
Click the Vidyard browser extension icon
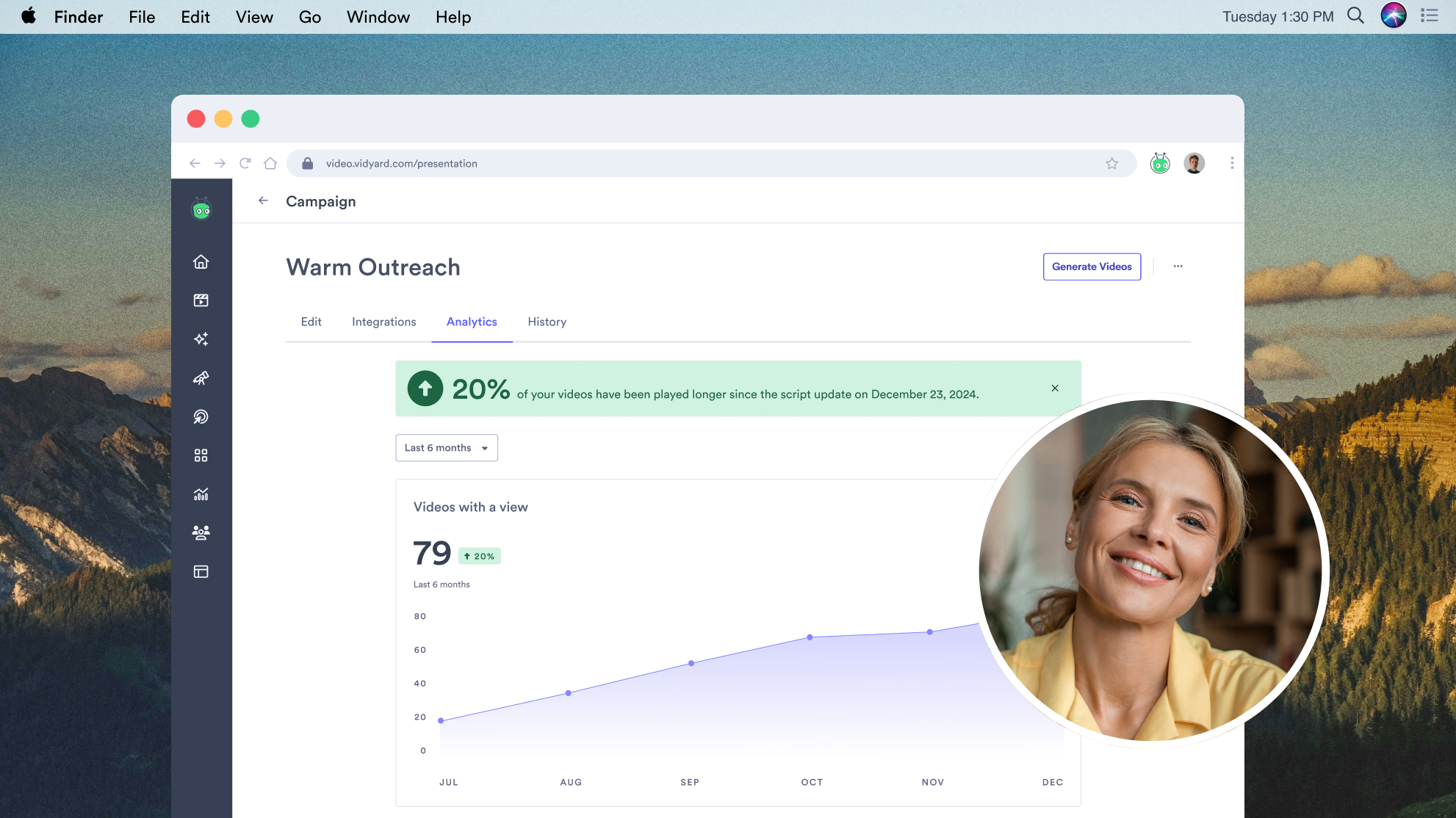pos(1160,163)
